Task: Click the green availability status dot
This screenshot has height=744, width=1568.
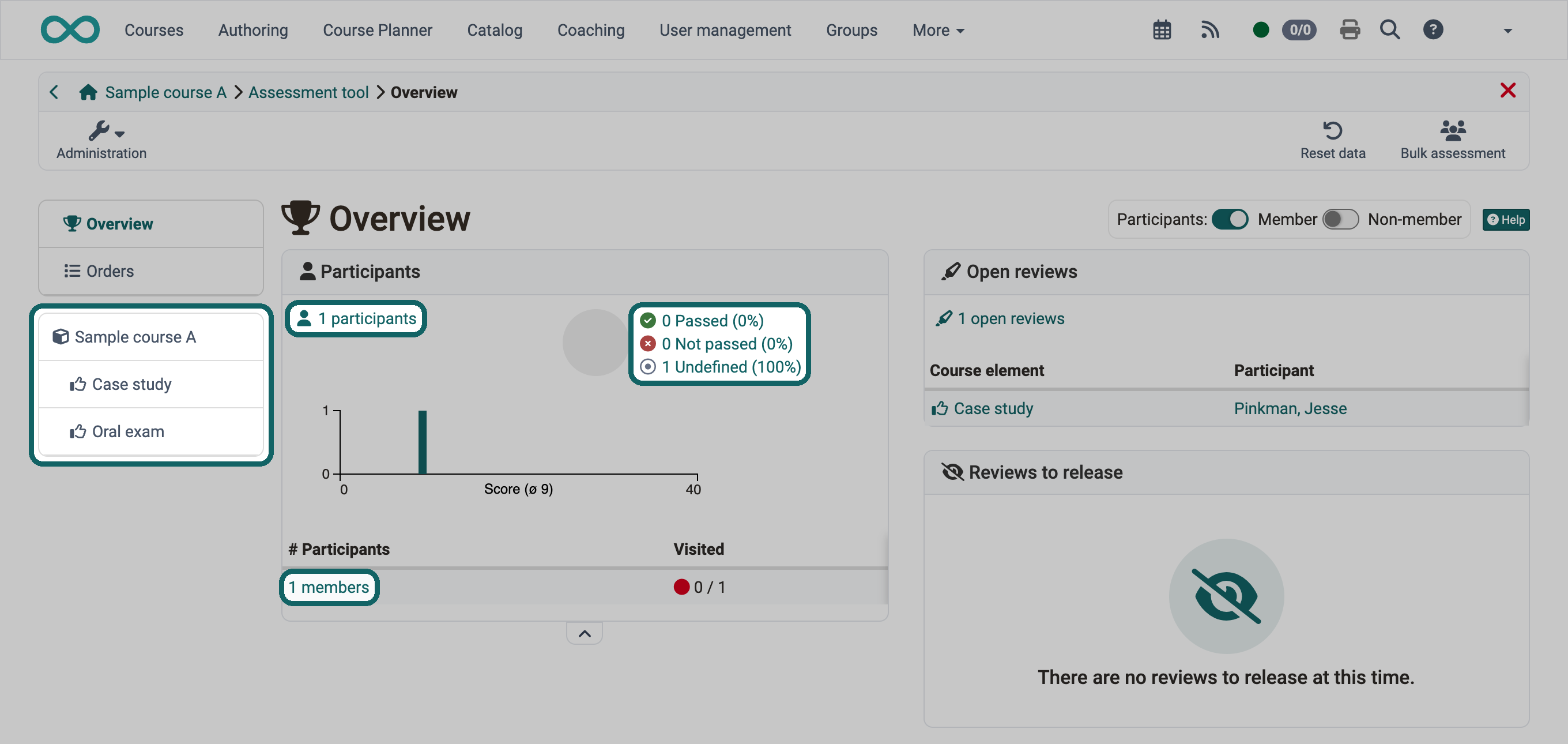Action: (x=1261, y=30)
